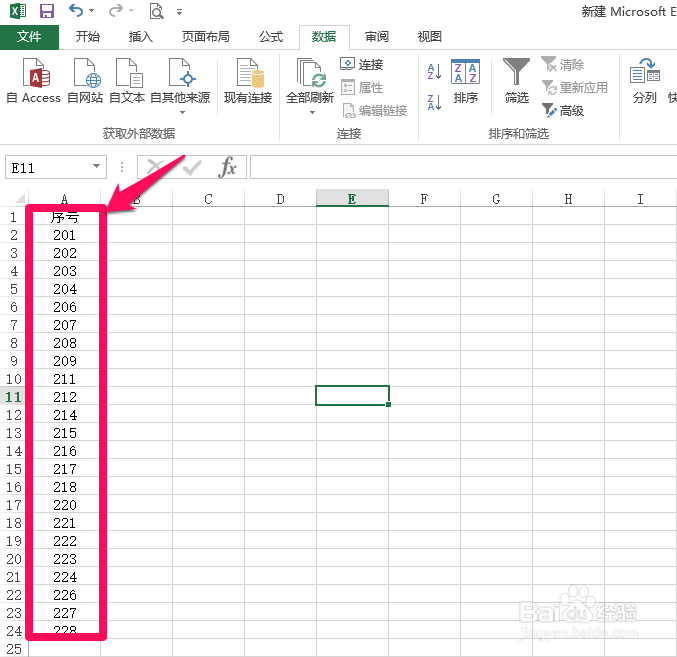Screen dimensions: 677x657
Task: Select cell containing 201
Action: click(x=64, y=235)
